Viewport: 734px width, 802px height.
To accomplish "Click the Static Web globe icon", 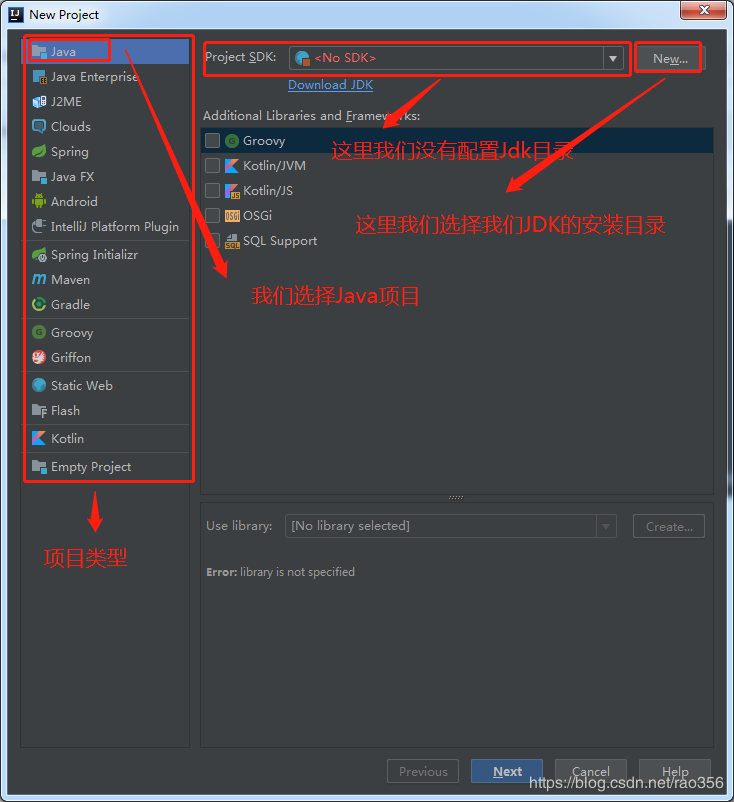I will pyautogui.click(x=39, y=385).
